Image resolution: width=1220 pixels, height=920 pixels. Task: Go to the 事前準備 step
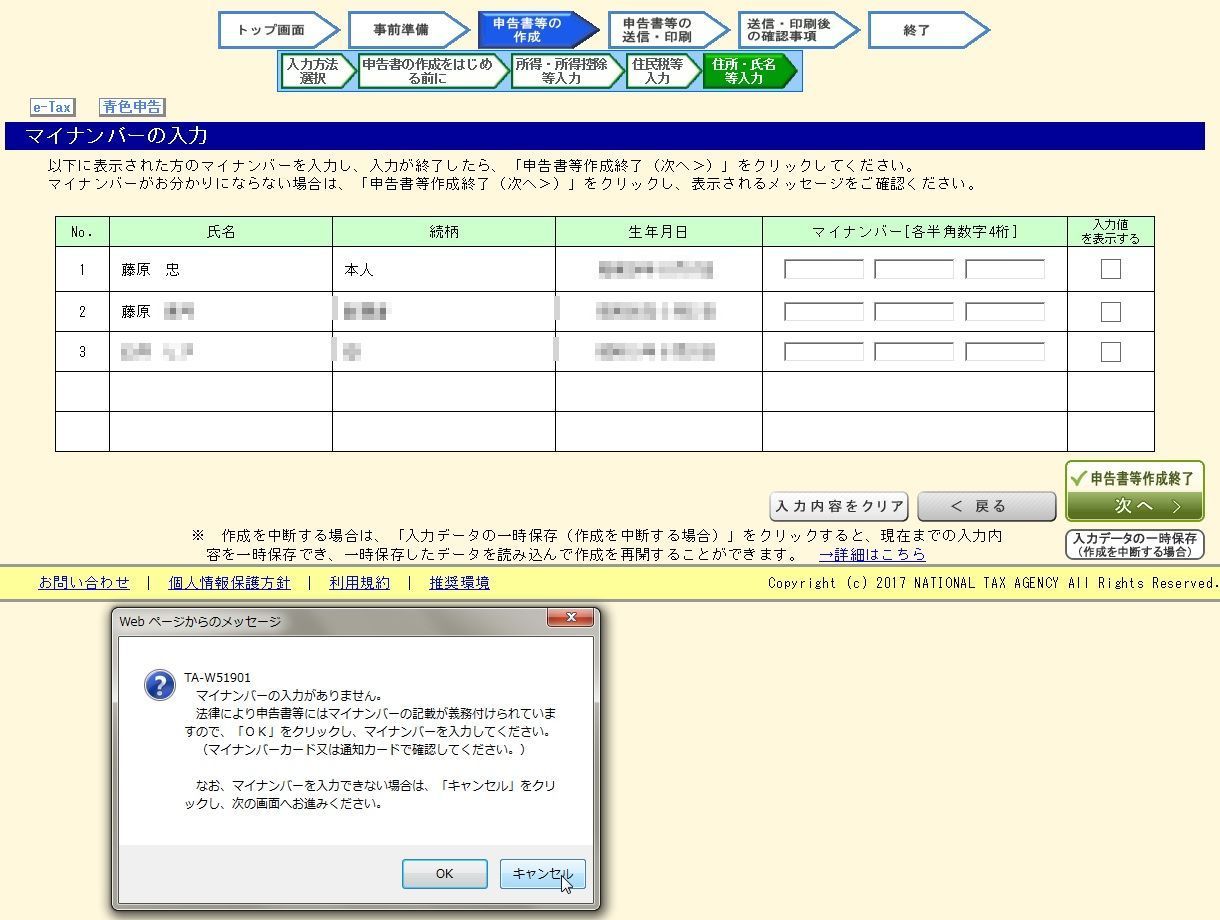(x=408, y=30)
